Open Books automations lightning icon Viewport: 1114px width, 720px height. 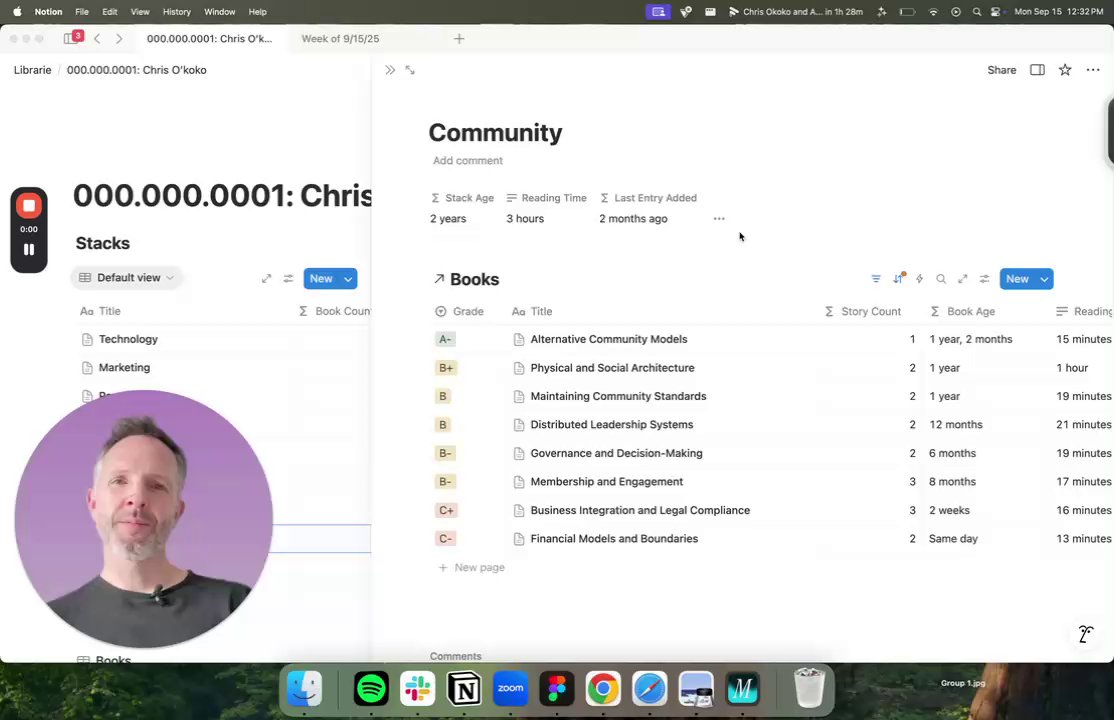coord(919,279)
